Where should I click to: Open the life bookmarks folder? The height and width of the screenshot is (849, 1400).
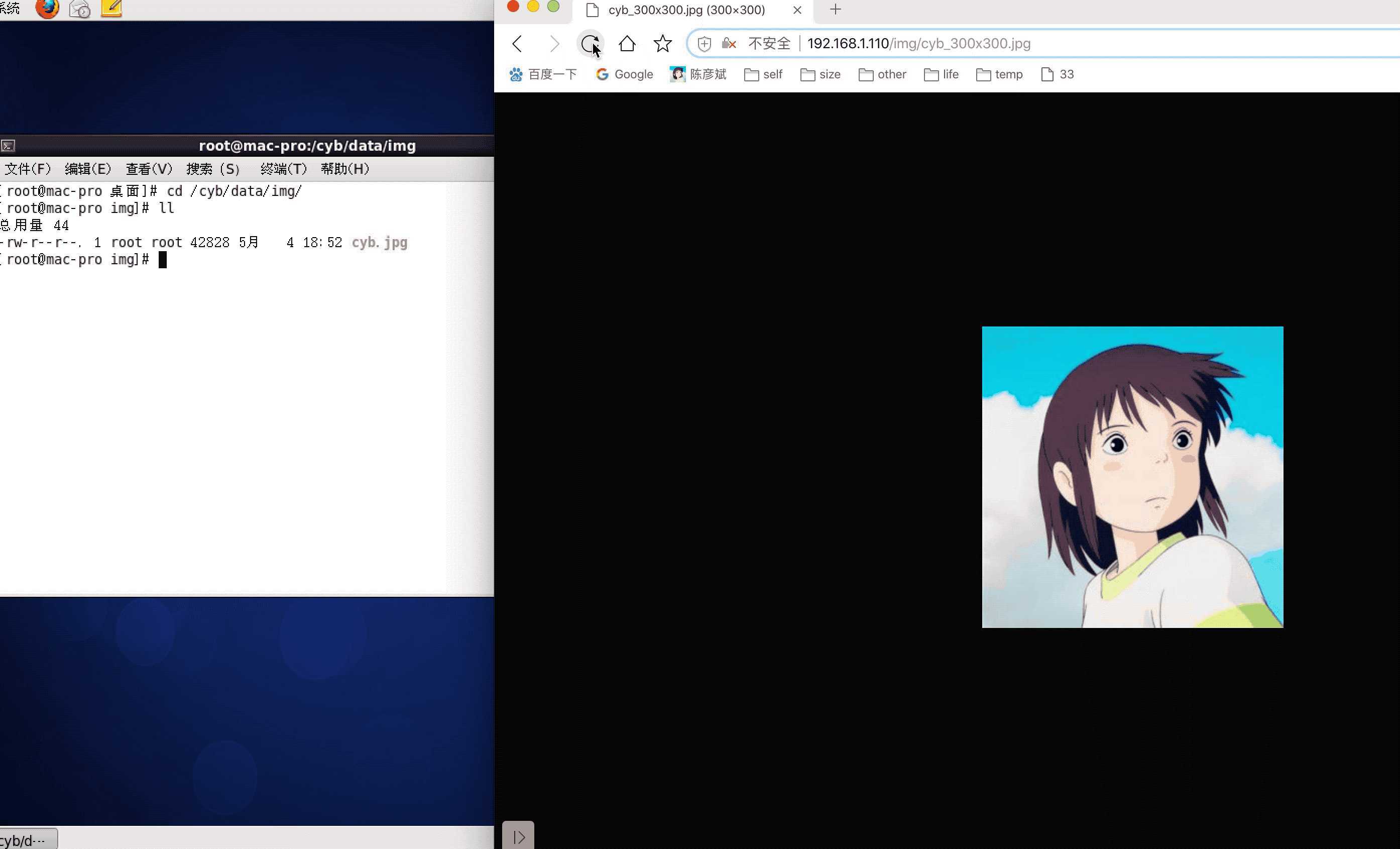942,74
